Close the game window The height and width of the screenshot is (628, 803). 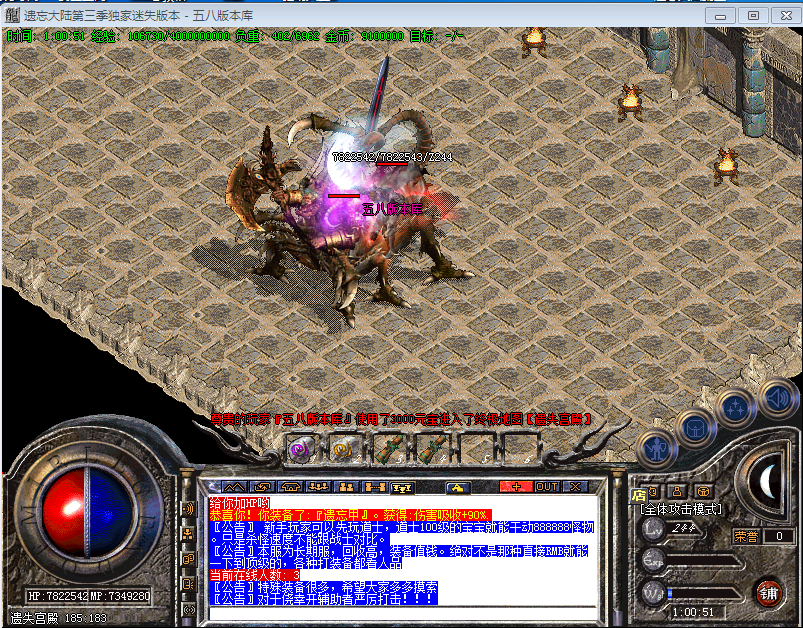tap(786, 15)
